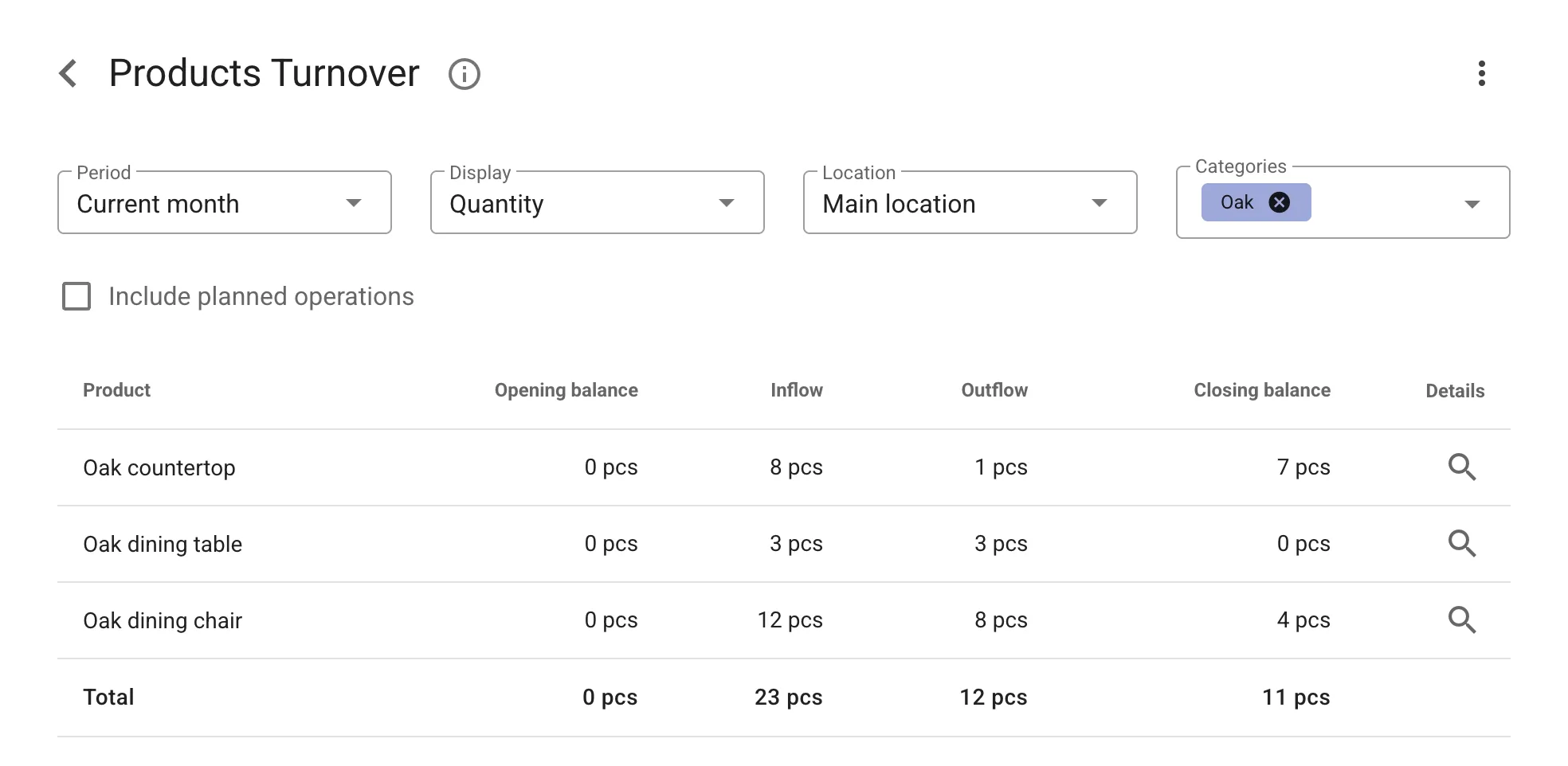Open the three-dot more options menu

click(x=1481, y=73)
